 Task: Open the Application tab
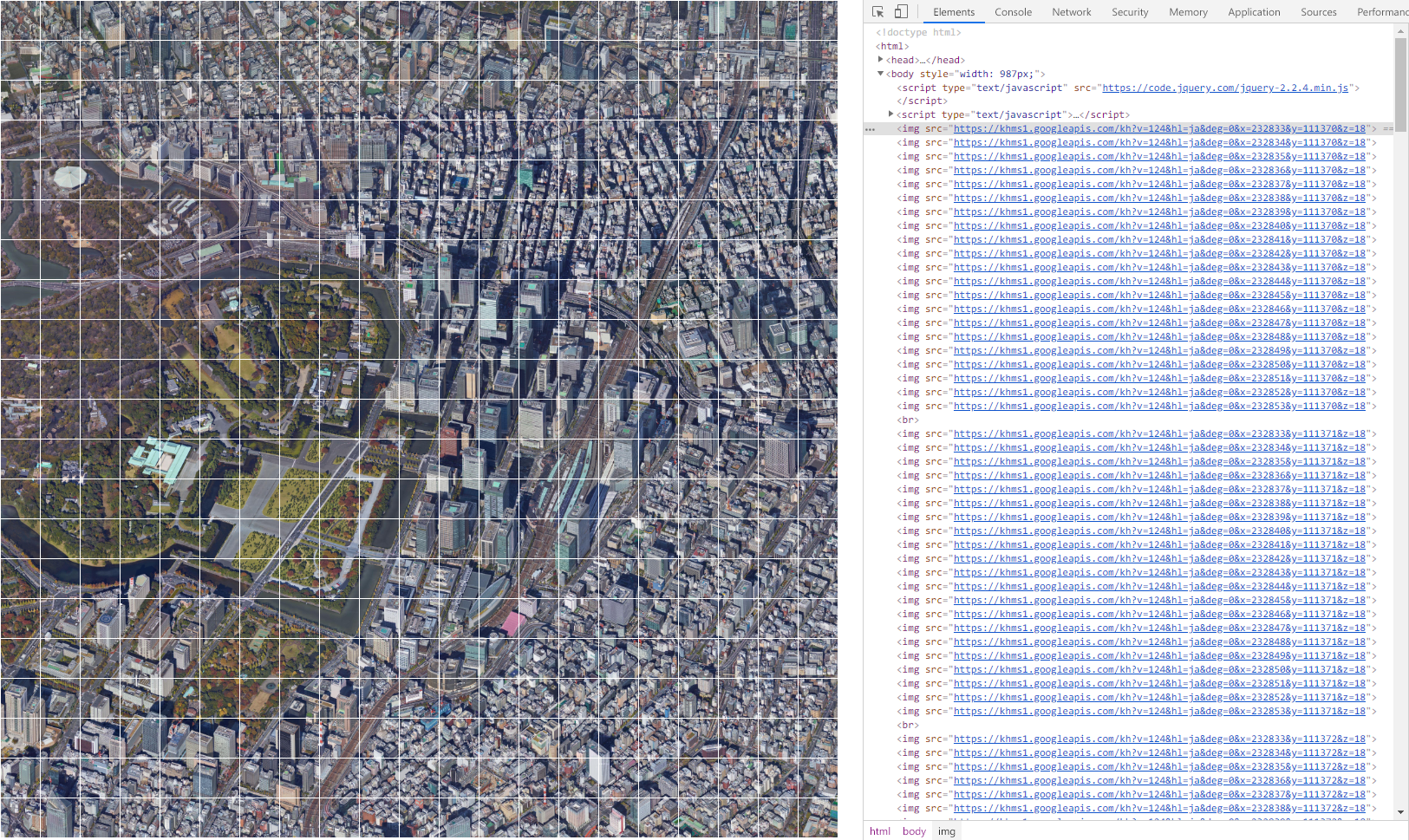tap(1254, 12)
